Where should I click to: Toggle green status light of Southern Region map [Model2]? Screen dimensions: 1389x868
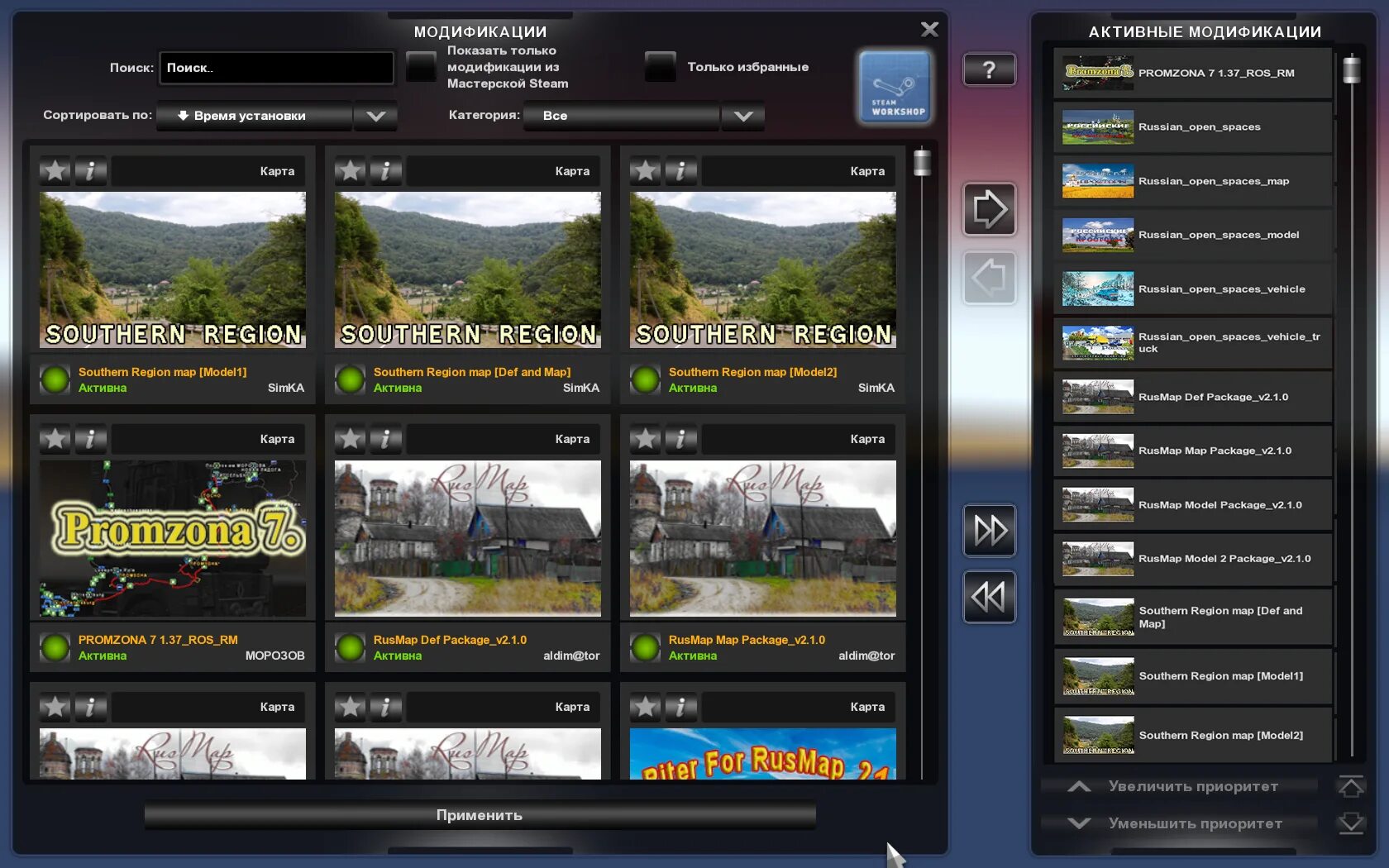(646, 379)
